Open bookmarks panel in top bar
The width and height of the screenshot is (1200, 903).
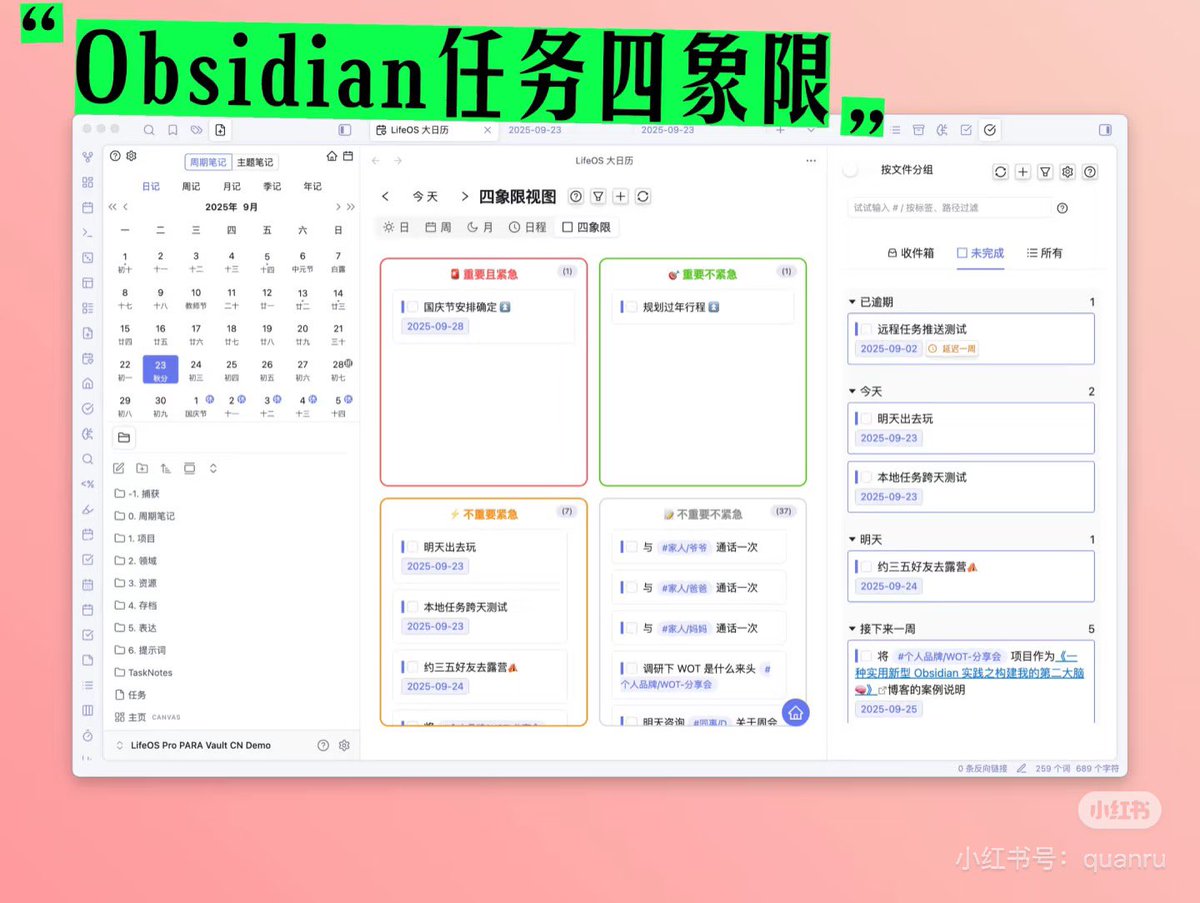[x=173, y=130]
